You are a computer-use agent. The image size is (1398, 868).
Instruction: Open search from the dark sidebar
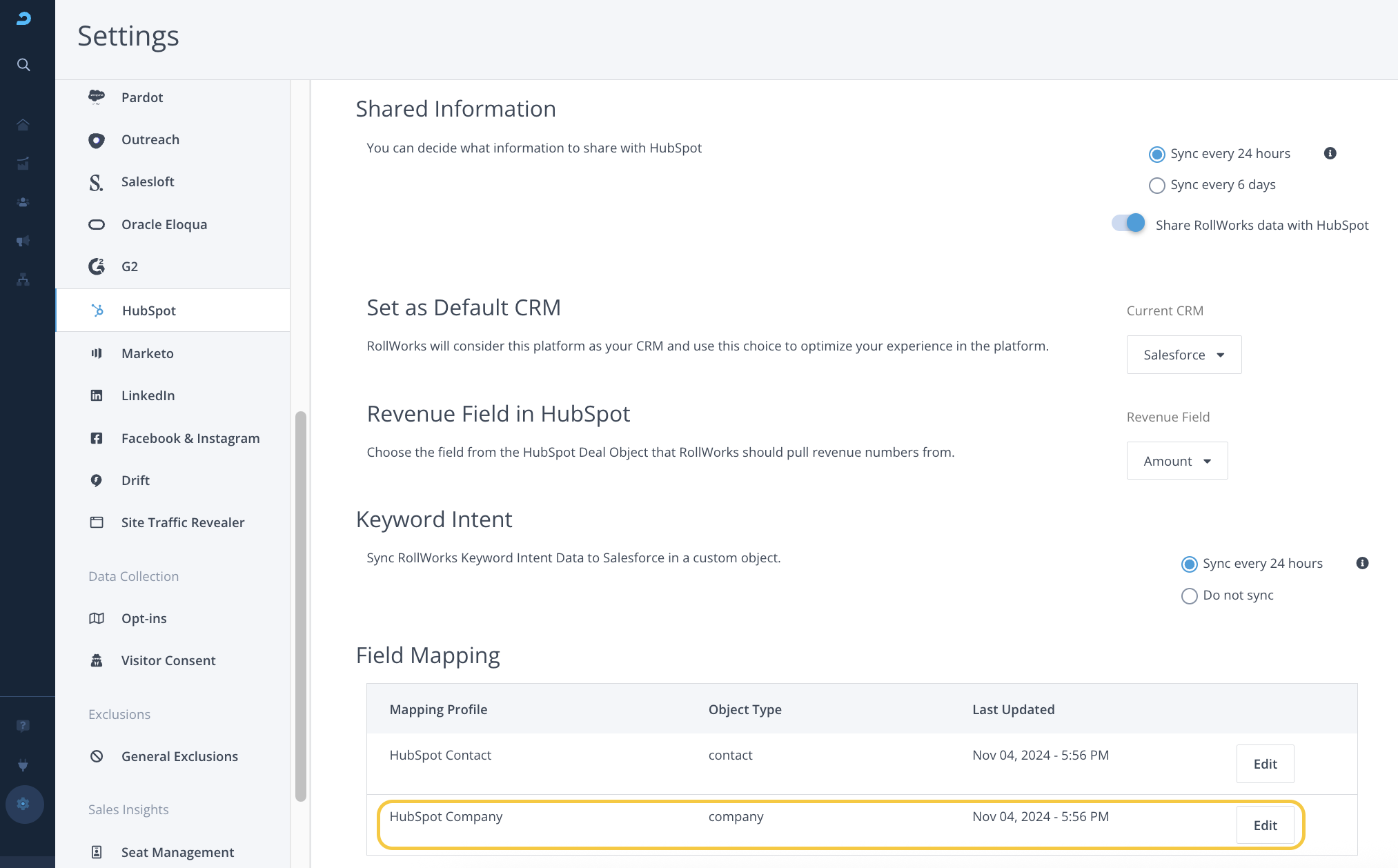[x=23, y=65]
